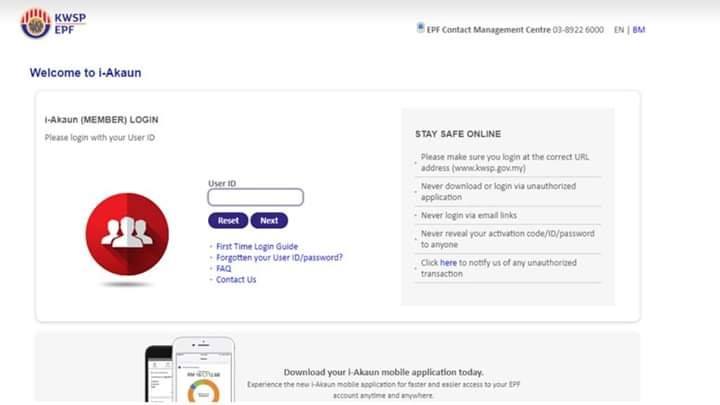
Task: Click the Reset button
Action: 228,221
